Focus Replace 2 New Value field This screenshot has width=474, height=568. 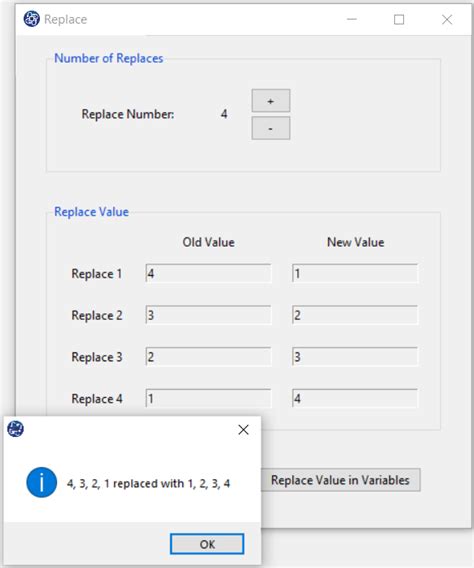coord(355,315)
